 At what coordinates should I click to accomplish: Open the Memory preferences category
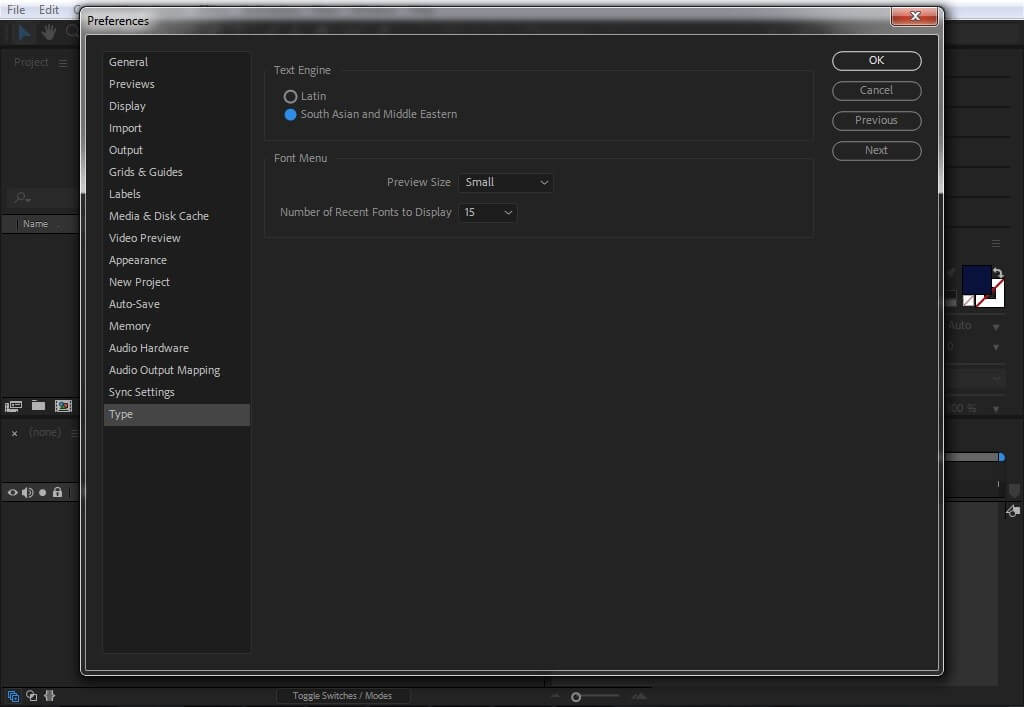176,326
